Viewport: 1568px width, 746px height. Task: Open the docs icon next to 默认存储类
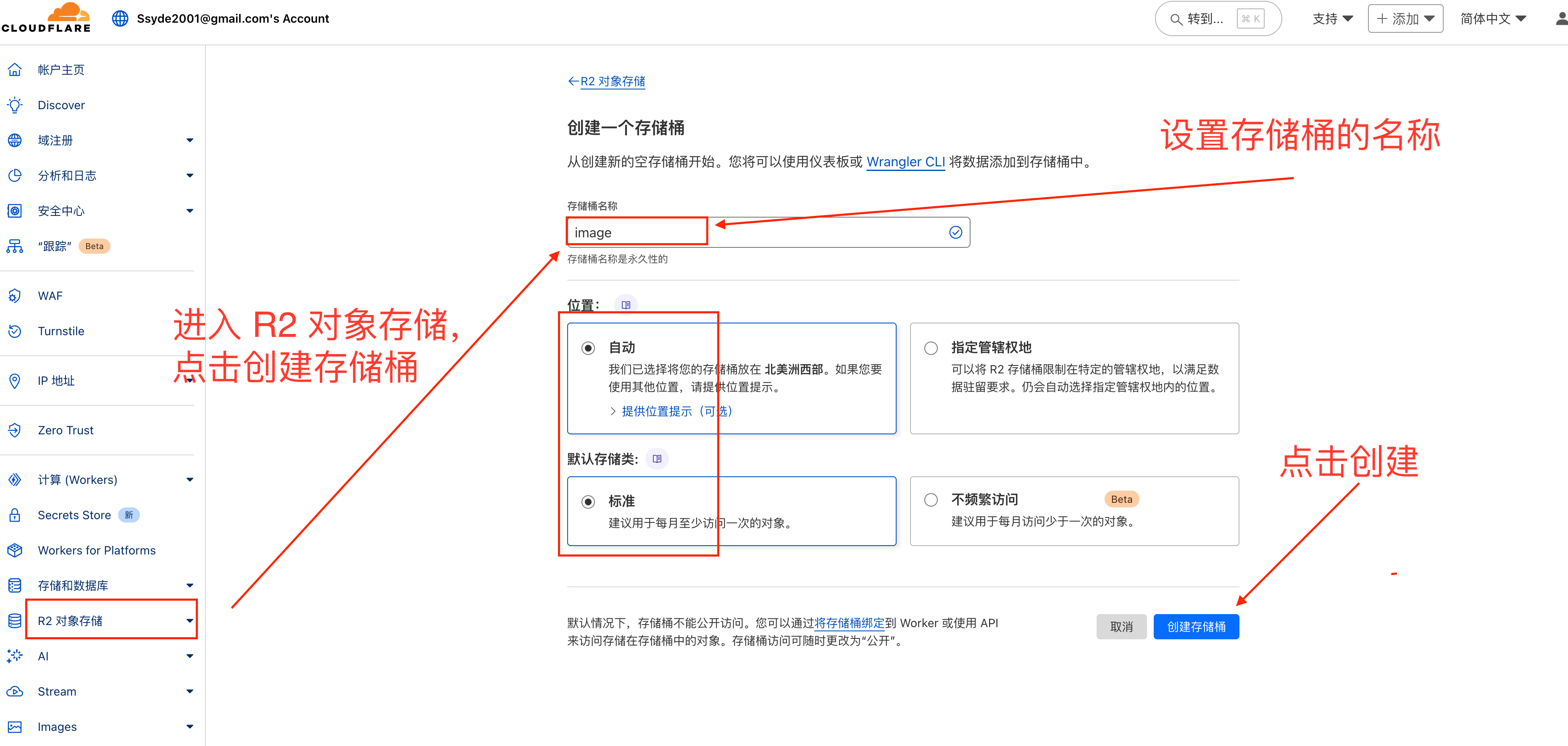[657, 459]
